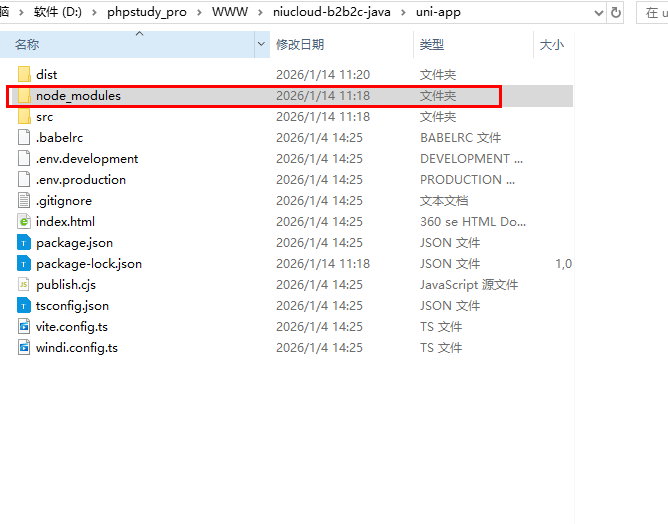Click dist's date 2026/1/14 11:20

[323, 75]
